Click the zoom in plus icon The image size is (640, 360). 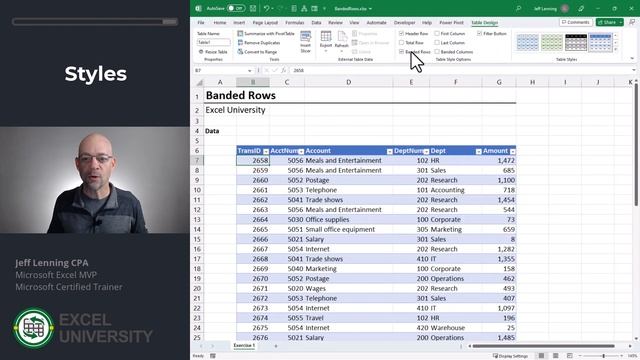(x=621, y=356)
